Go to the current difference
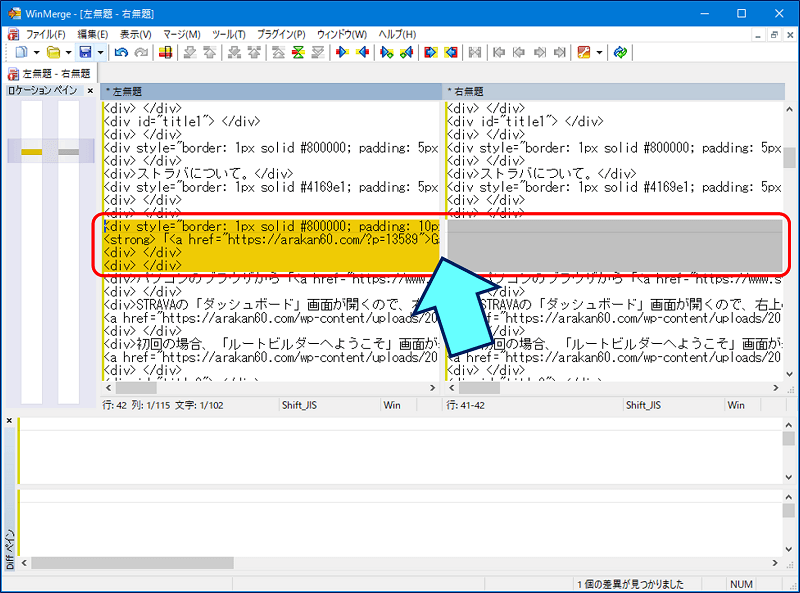Screen dimensions: 800x593 [298, 52]
